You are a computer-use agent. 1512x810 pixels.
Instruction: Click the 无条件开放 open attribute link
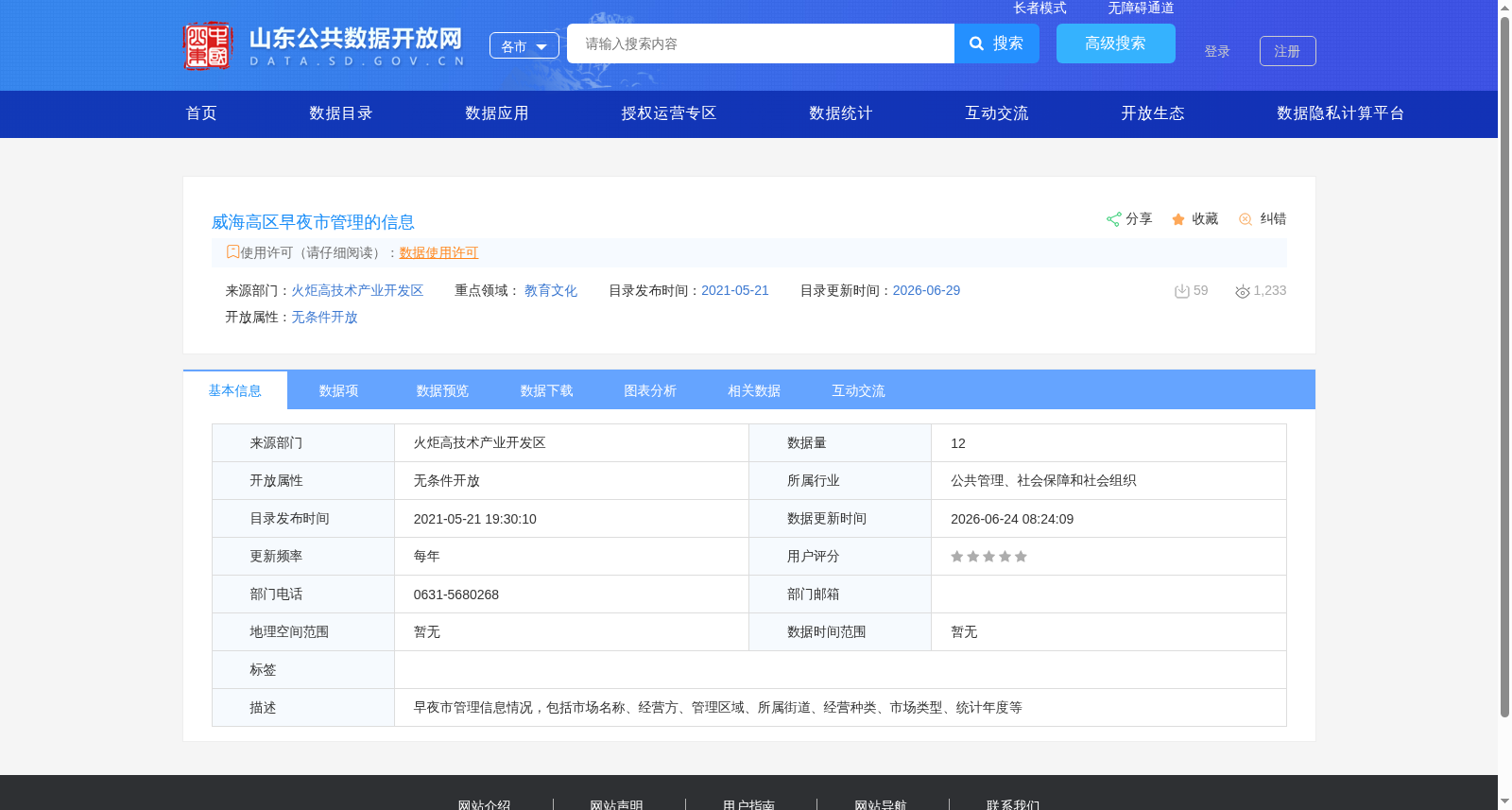324,317
